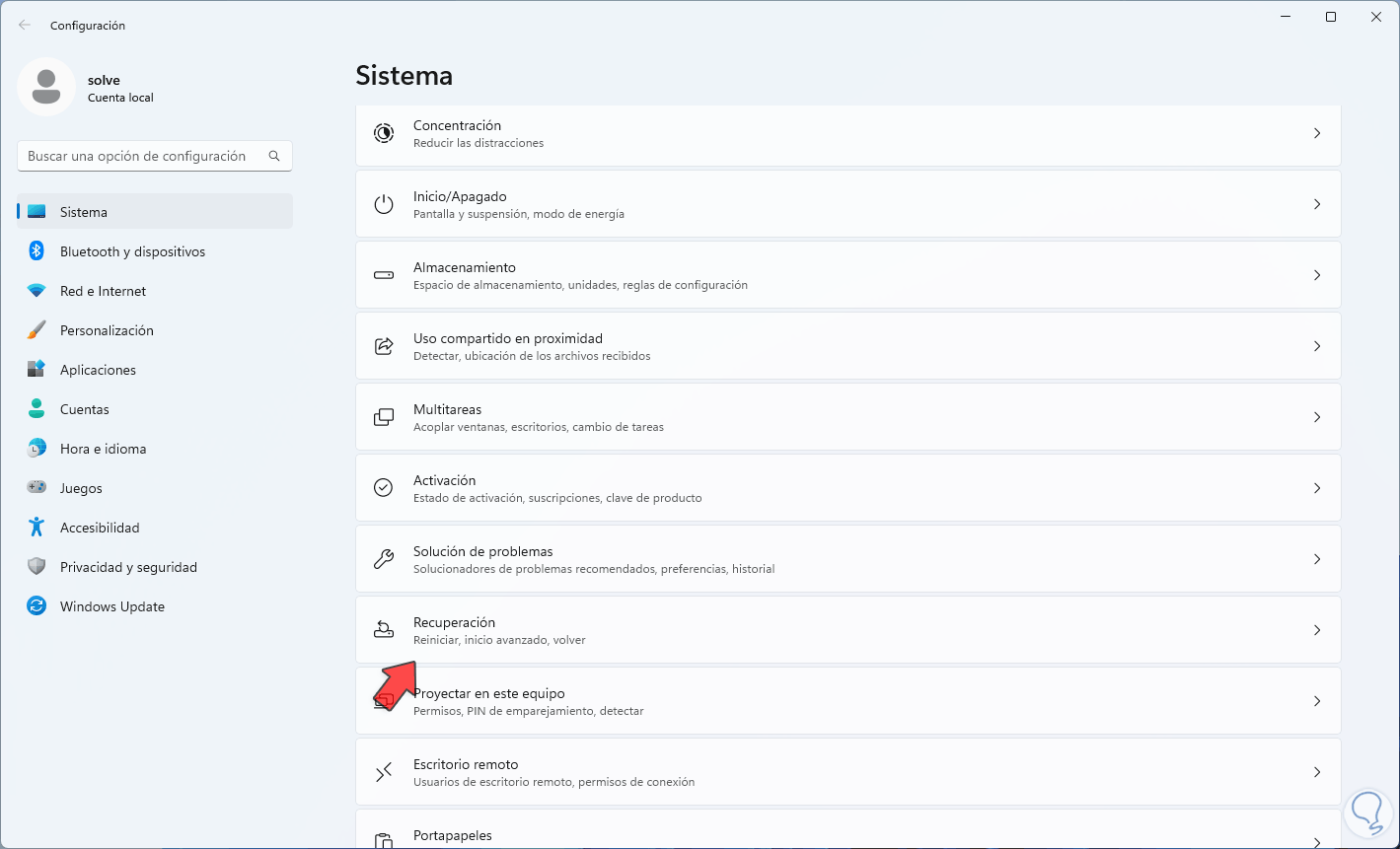Click the back arrow in title bar
The image size is (1400, 849).
[x=25, y=25]
